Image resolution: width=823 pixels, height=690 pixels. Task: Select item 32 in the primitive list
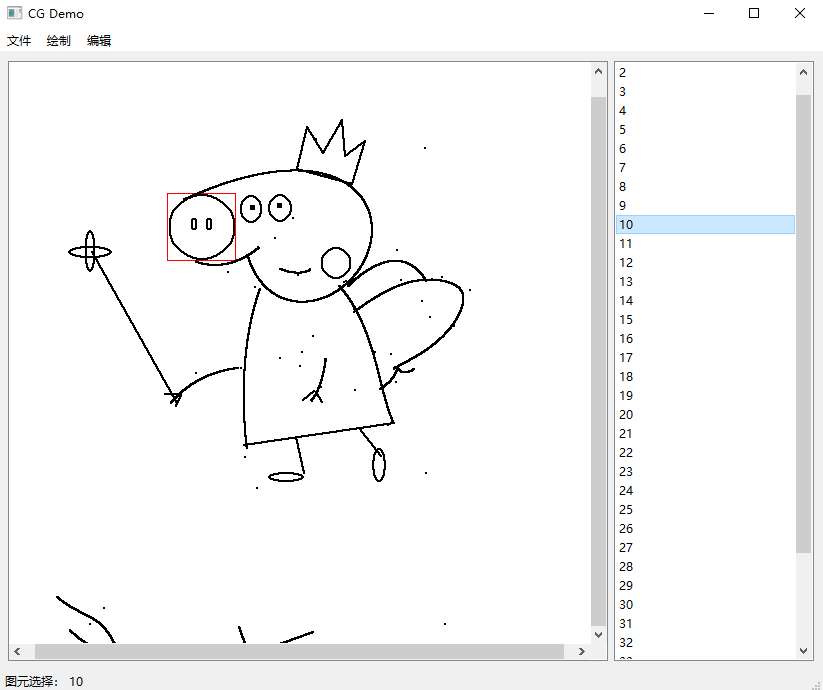[705, 642]
